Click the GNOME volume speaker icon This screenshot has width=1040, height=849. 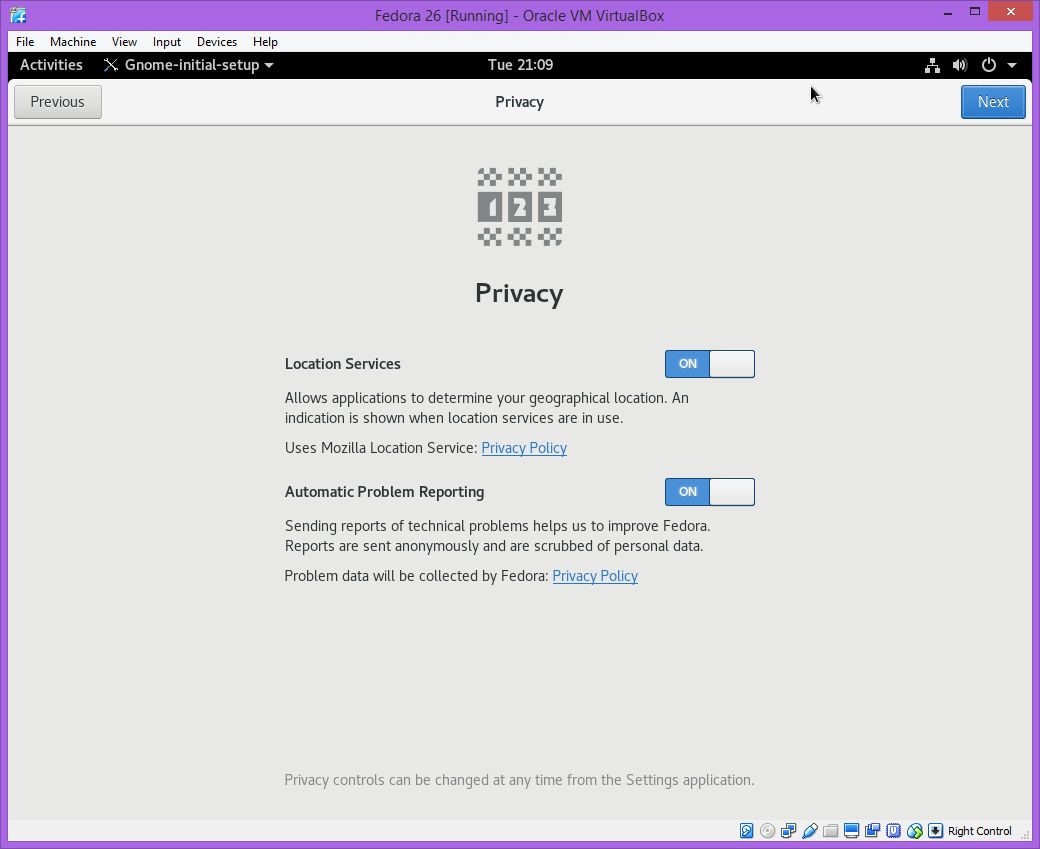tap(960, 65)
